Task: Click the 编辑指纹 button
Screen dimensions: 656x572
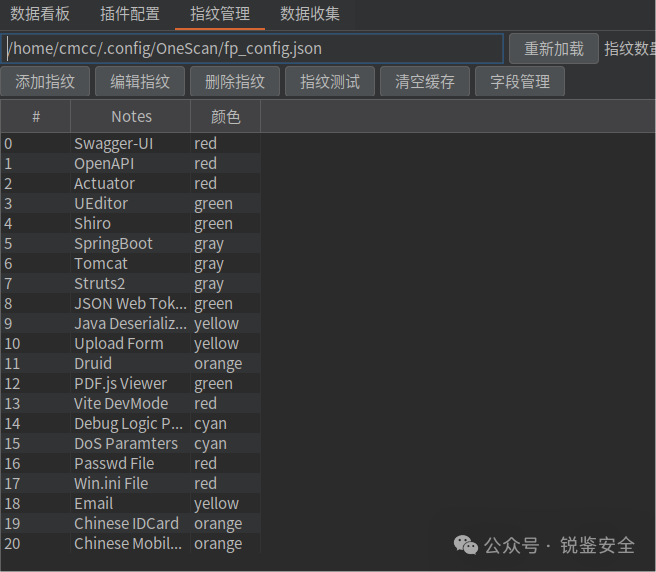Action: (140, 81)
